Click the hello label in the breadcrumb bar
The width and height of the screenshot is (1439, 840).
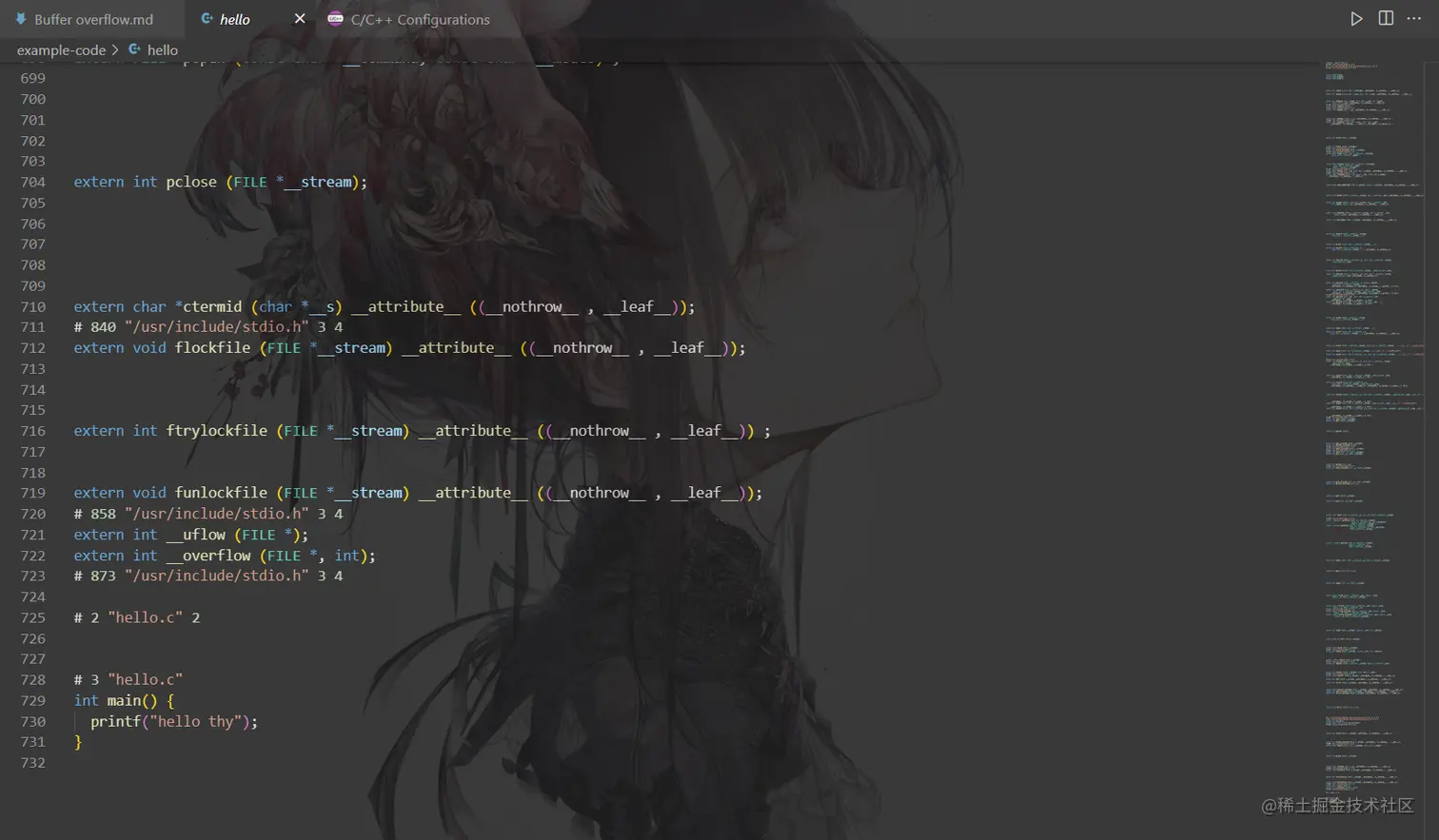tap(161, 49)
